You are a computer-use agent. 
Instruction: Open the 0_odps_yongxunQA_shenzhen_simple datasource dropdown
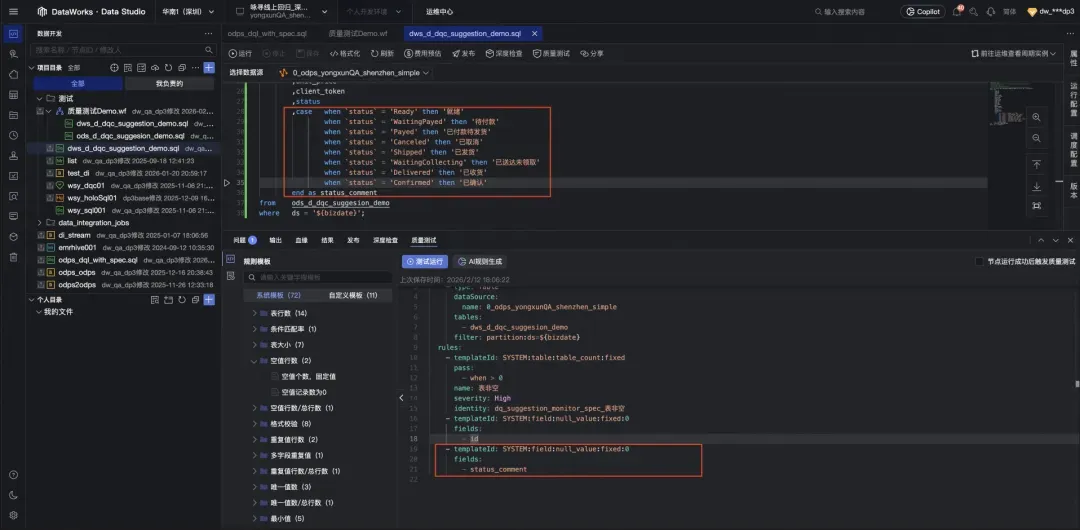pyautogui.click(x=354, y=72)
